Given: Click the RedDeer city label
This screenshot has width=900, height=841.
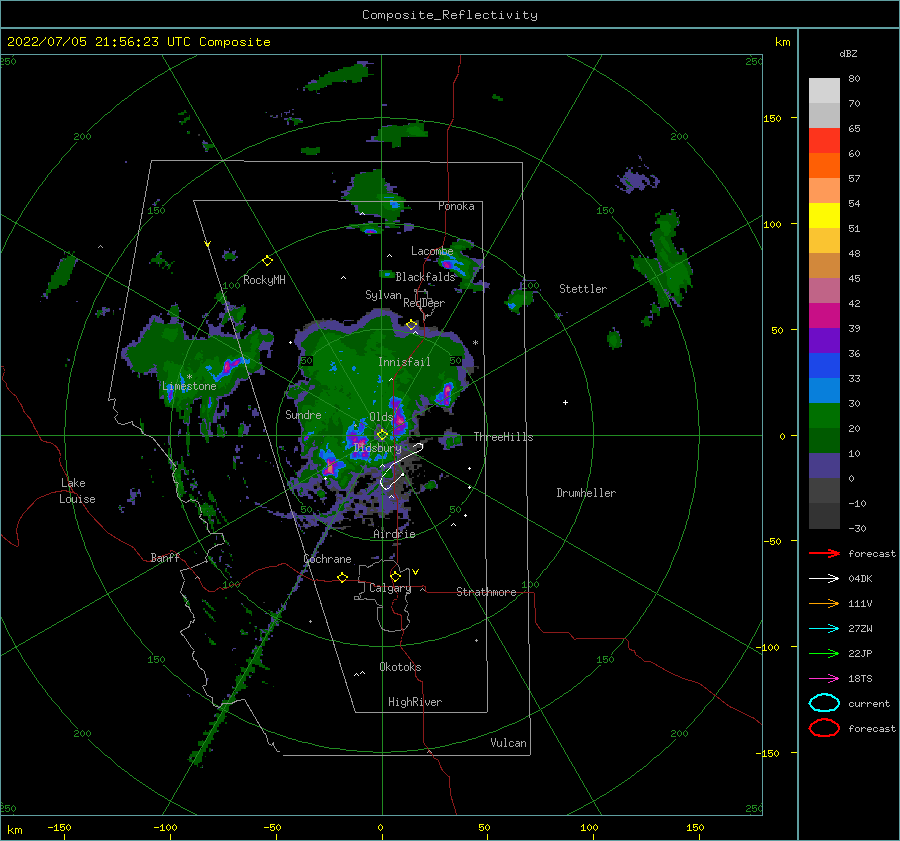Looking at the screenshot, I should tap(424, 303).
